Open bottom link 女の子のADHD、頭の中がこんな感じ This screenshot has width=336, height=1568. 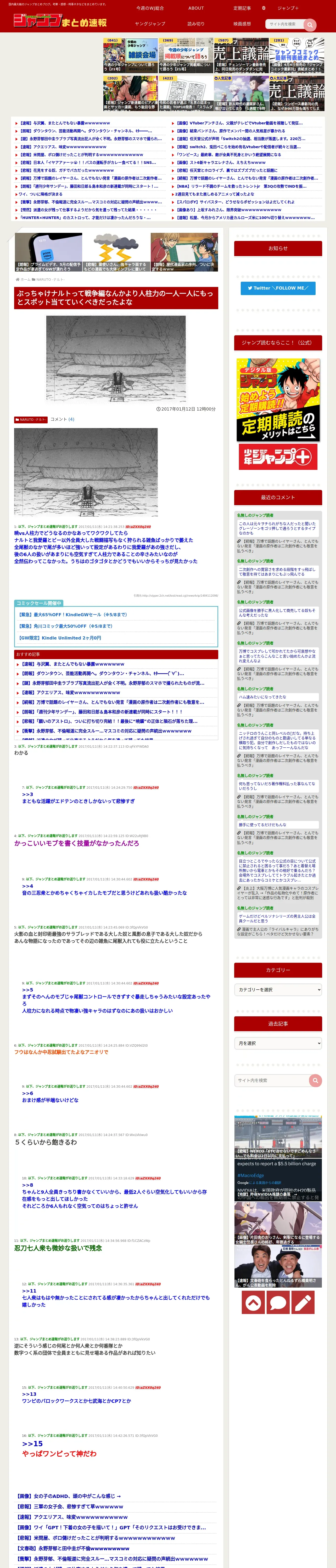(x=68, y=1496)
